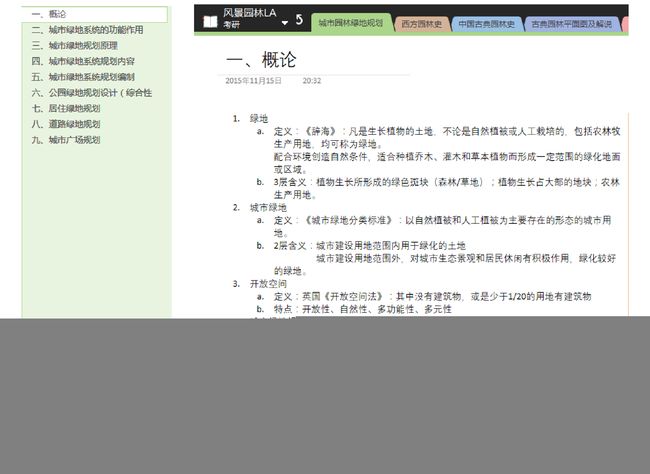Select page 一、概论 in page list

click(x=95, y=14)
